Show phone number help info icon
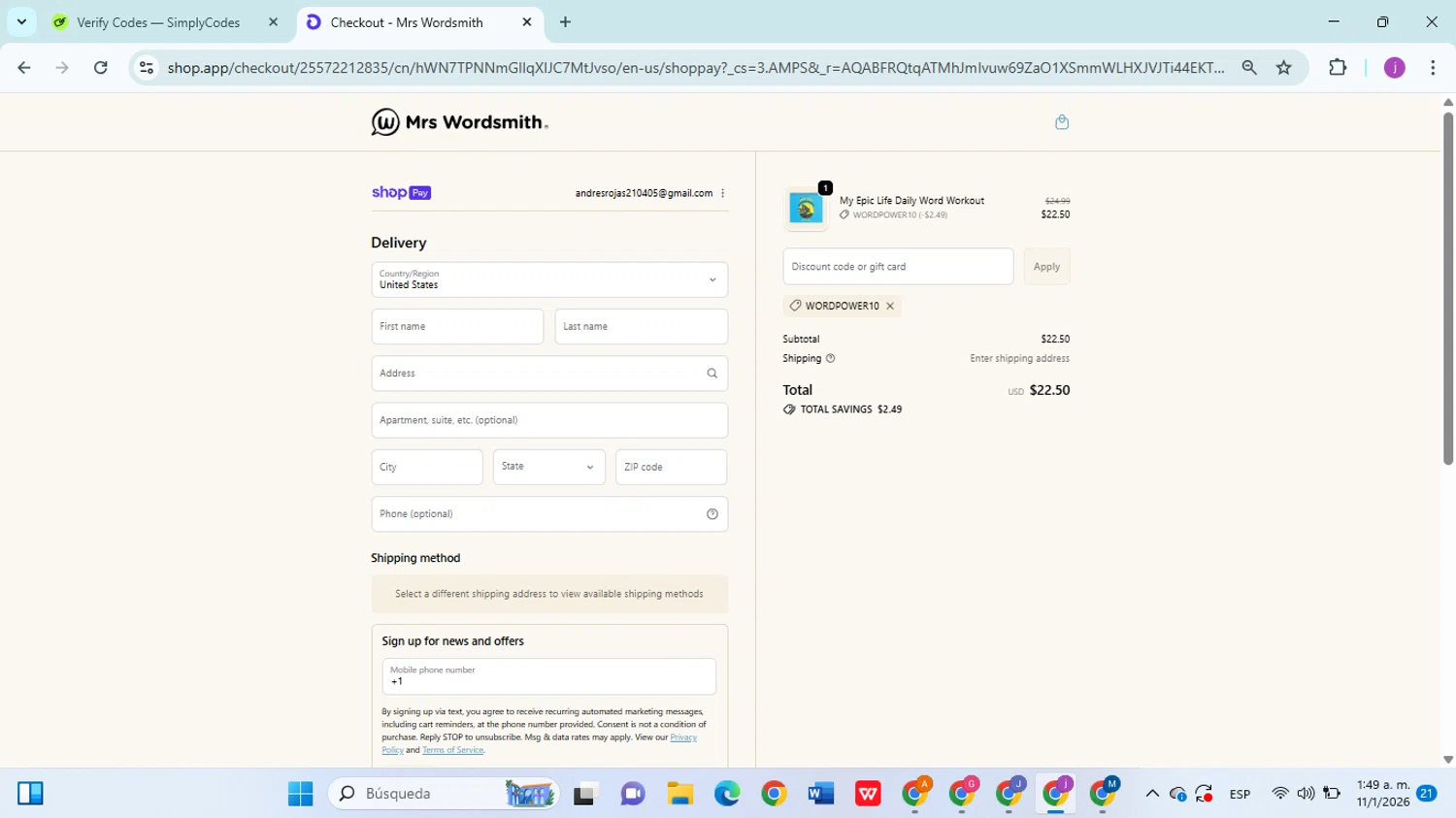Image resolution: width=1456 pixels, height=818 pixels. [x=711, y=514]
